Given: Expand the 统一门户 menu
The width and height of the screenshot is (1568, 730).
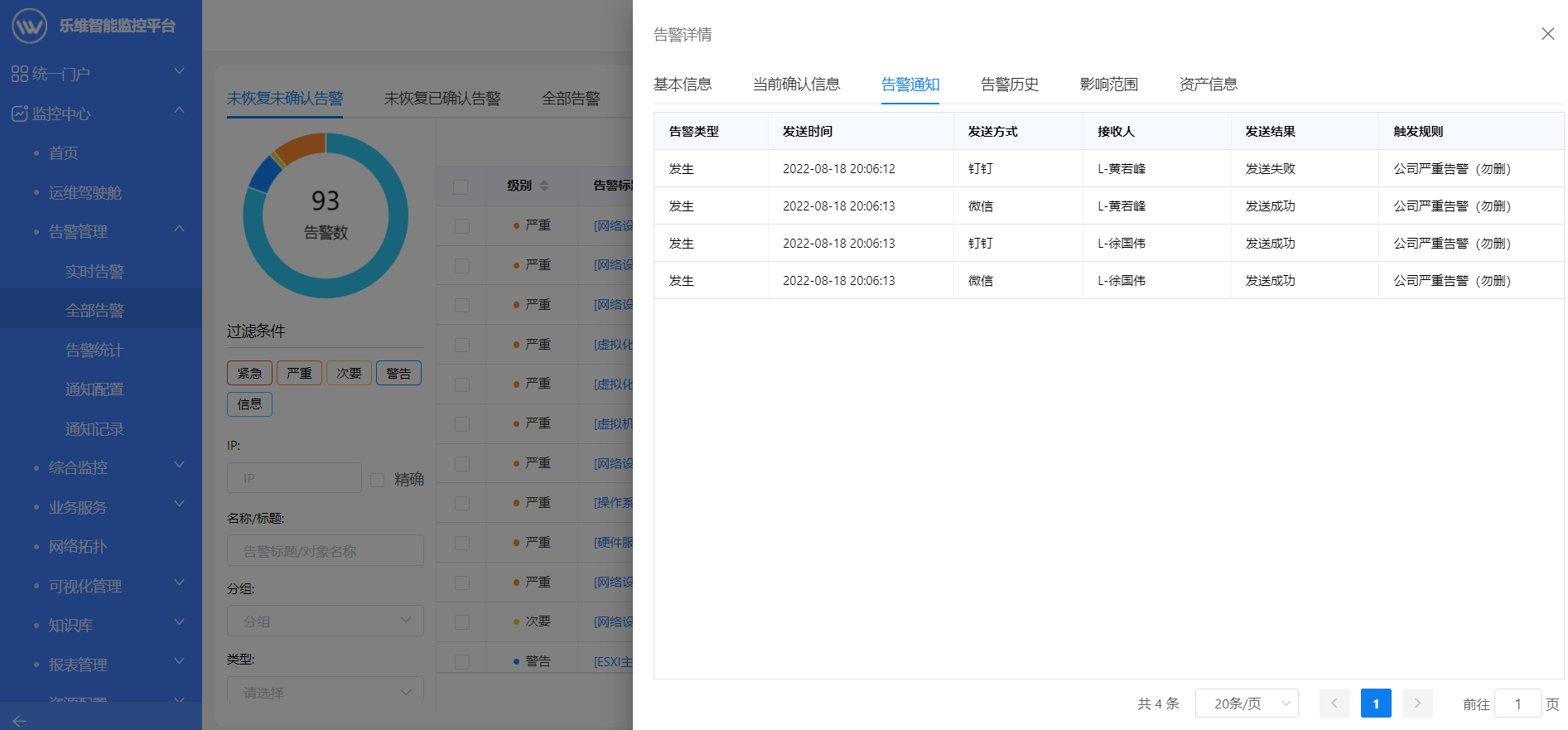Looking at the screenshot, I should pyautogui.click(x=179, y=72).
